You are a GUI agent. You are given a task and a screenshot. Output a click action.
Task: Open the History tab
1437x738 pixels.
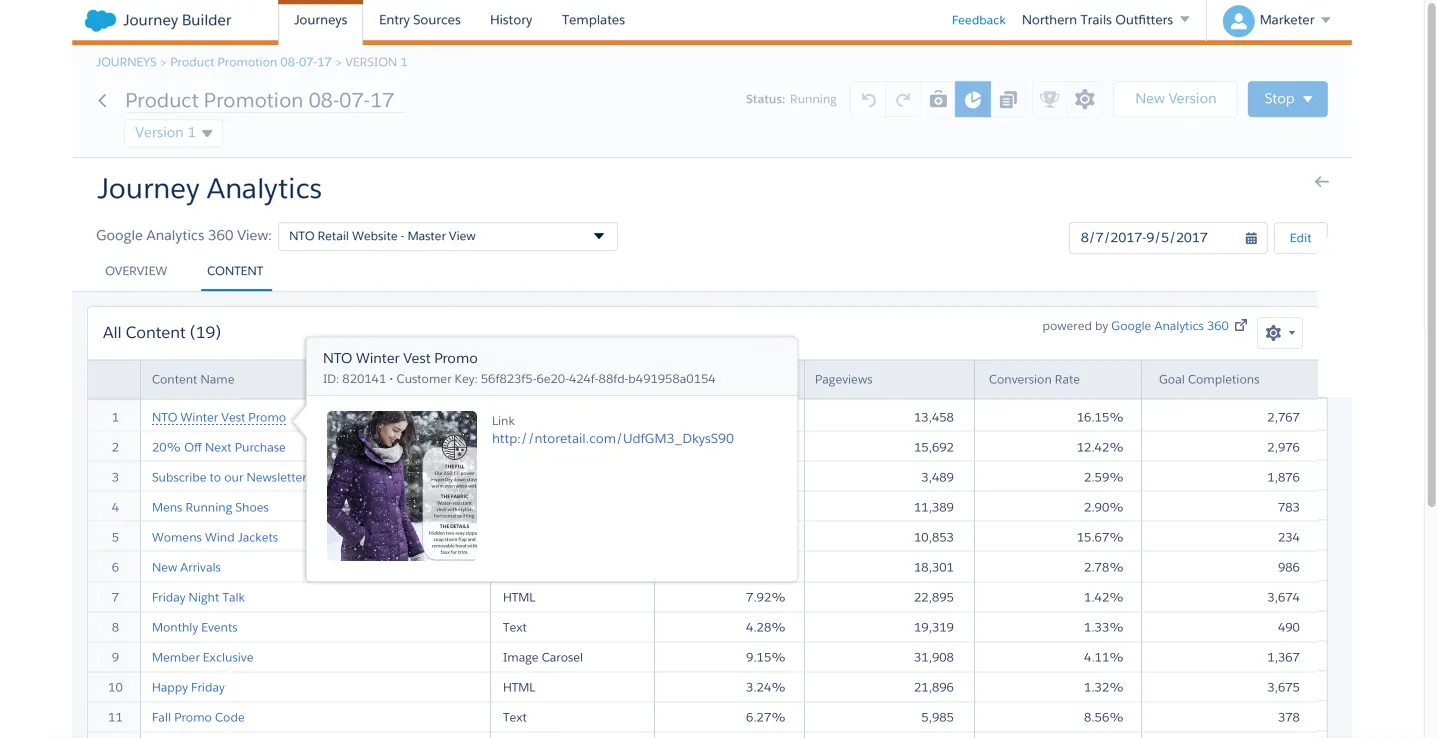(x=511, y=20)
